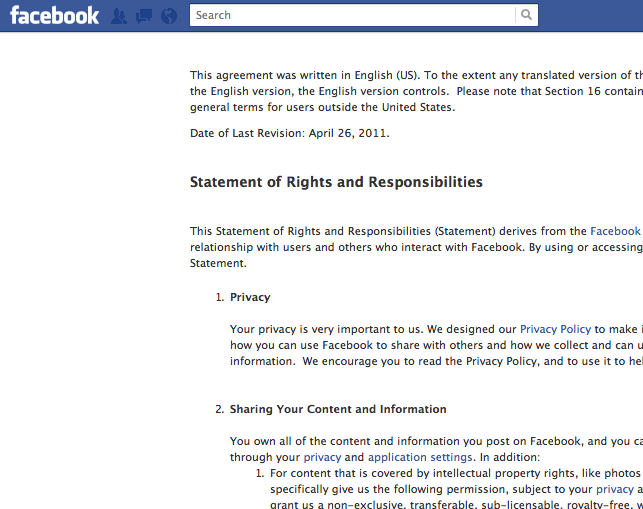643x509 pixels.
Task: Click the line 'grant us a non-exclusive, transferable'
Action: 456,504
